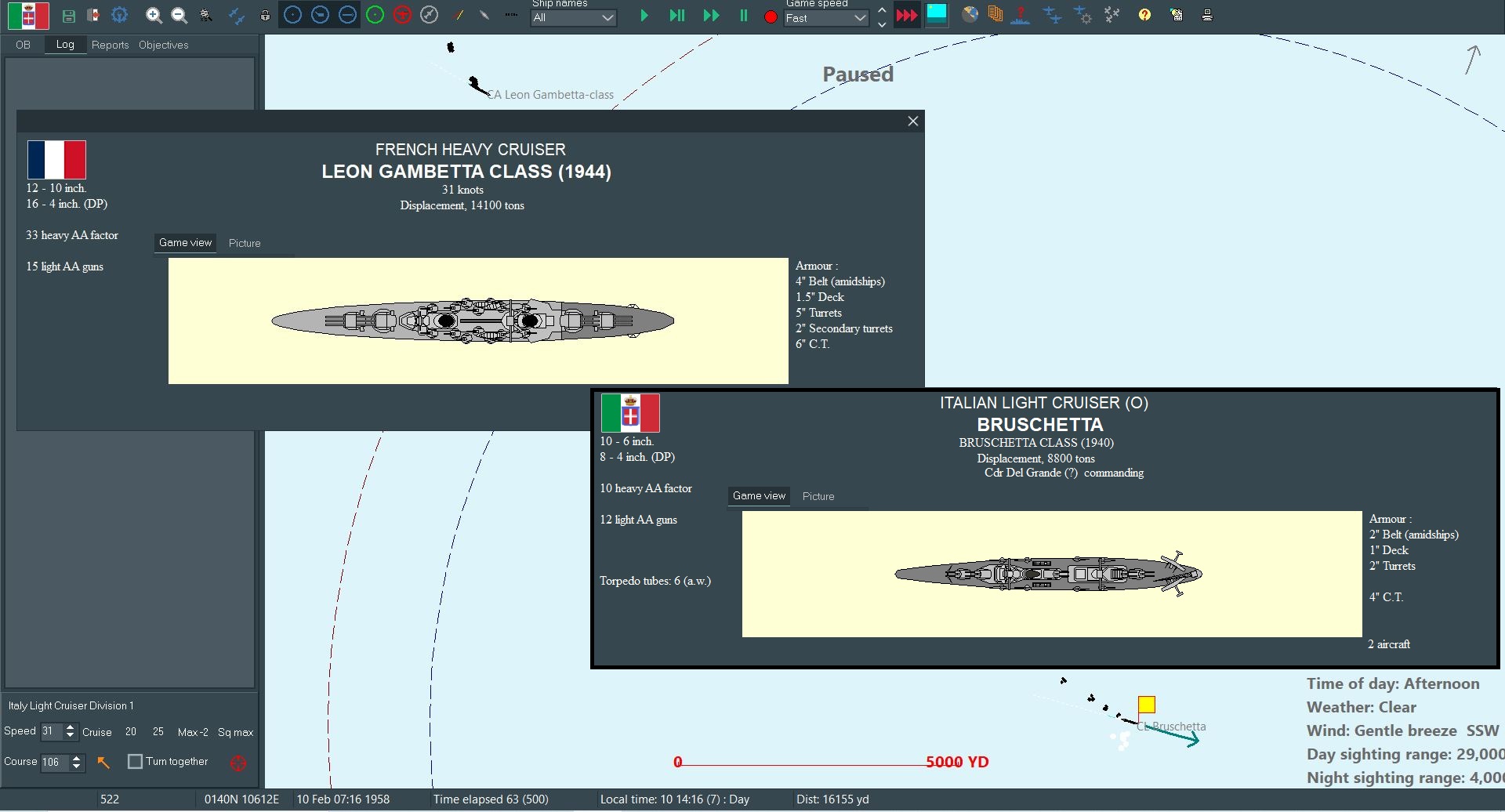
Task: Increase game speed with the up arrow
Action: pos(882,9)
